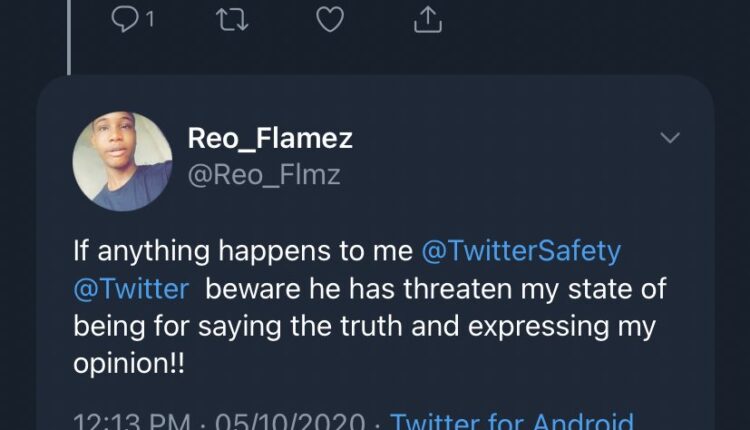Tap the @Reo_Flmz handle

click(x=264, y=175)
